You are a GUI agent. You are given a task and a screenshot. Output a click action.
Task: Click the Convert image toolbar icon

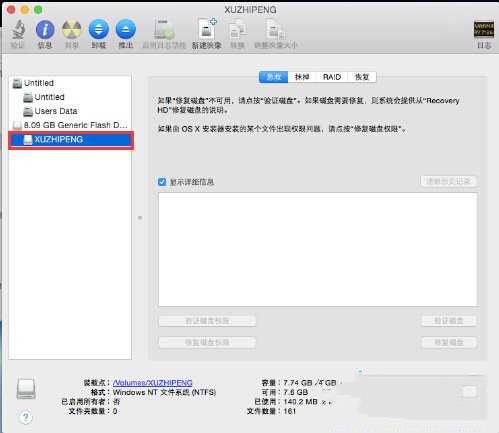coord(237,30)
